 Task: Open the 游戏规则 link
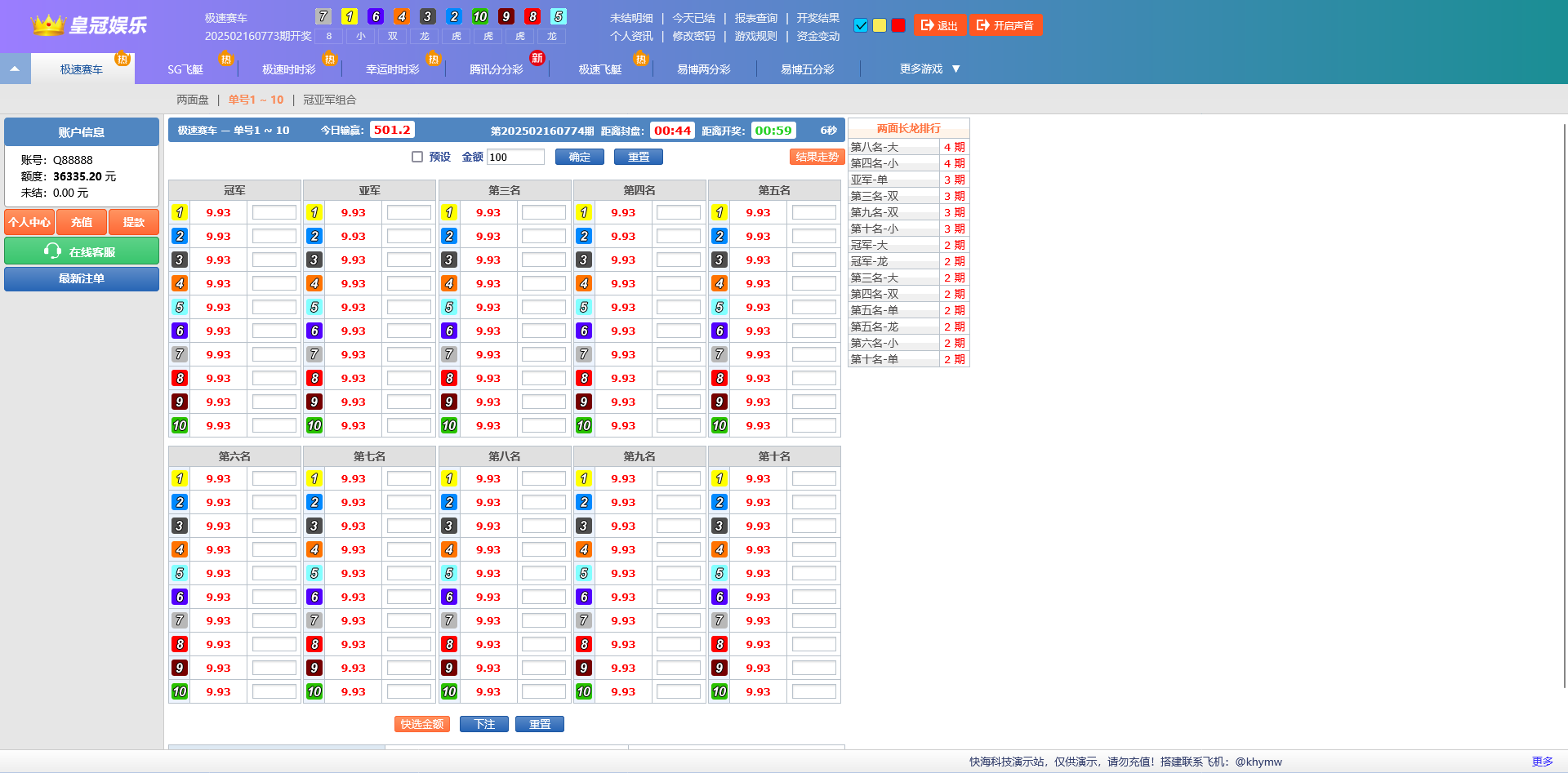coord(755,36)
